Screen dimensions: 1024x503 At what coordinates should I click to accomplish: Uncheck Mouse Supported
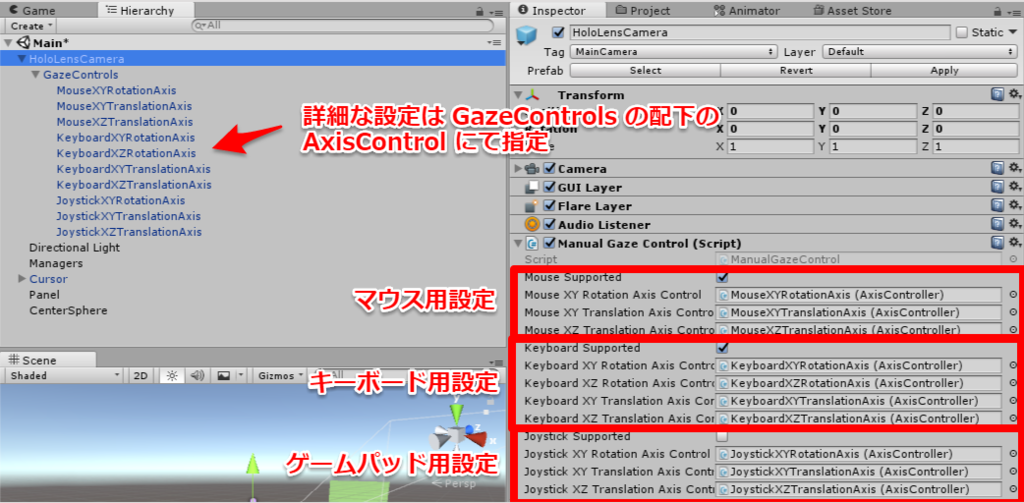(x=722, y=277)
